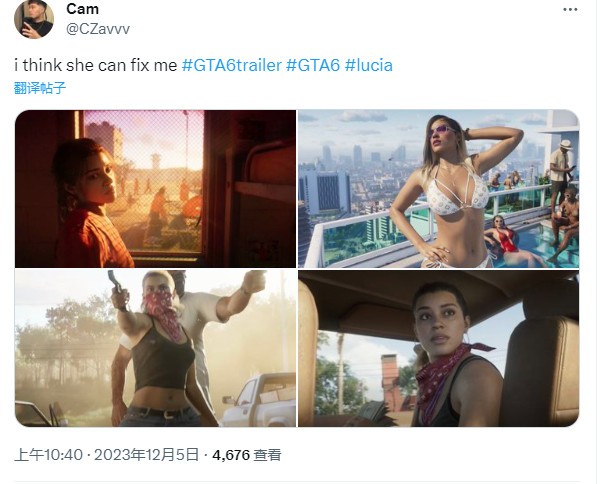Open the #GTA6trailer hashtag
This screenshot has height=484, width=609.
(x=231, y=65)
